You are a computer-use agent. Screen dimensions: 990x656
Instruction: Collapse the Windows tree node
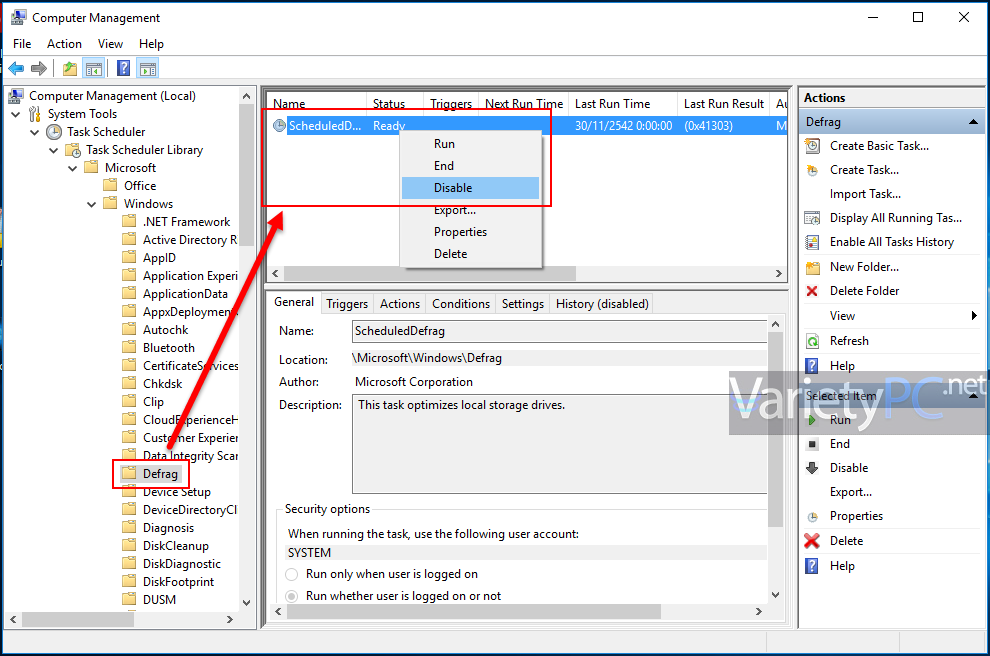click(89, 203)
